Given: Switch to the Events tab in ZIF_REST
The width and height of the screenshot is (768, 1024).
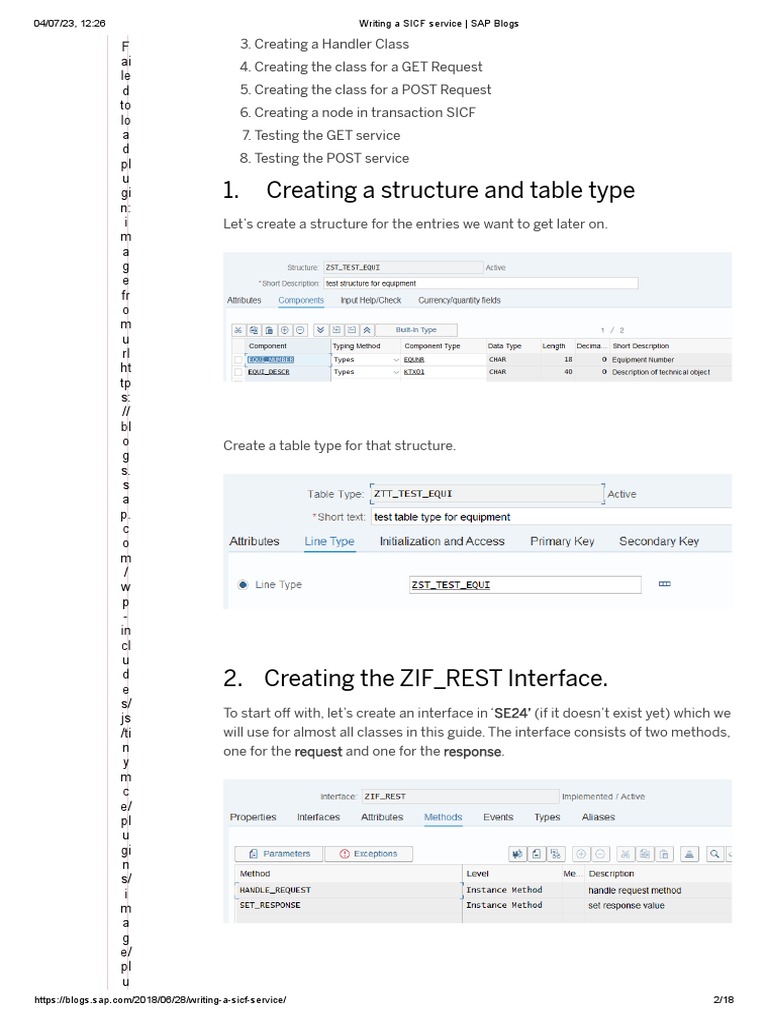Looking at the screenshot, I should (x=498, y=817).
